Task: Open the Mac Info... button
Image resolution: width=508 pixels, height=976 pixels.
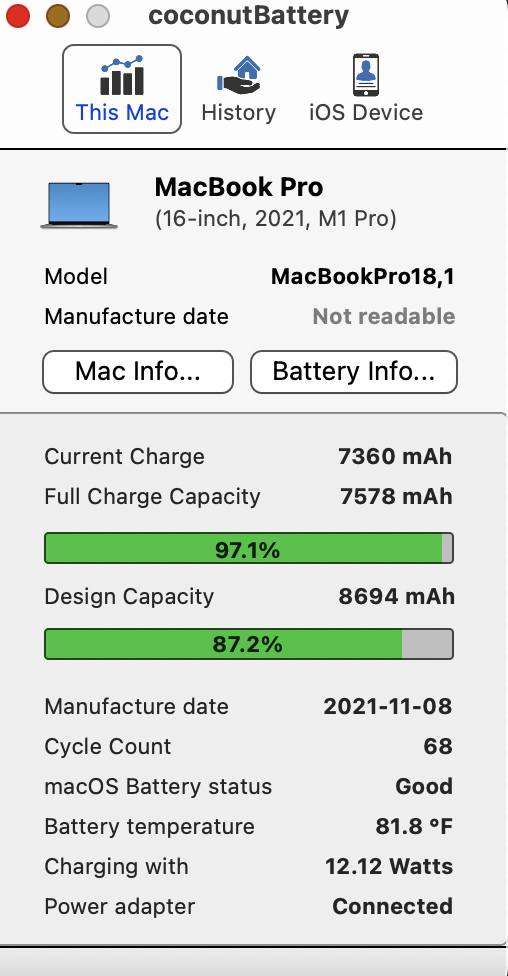Action: 138,372
